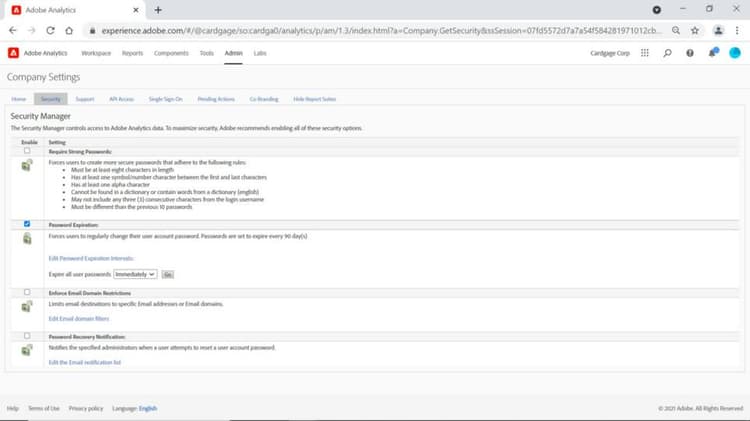This screenshot has width=750, height=421.
Task: Close the Adobe Analytics browser tab
Action: 136,10
